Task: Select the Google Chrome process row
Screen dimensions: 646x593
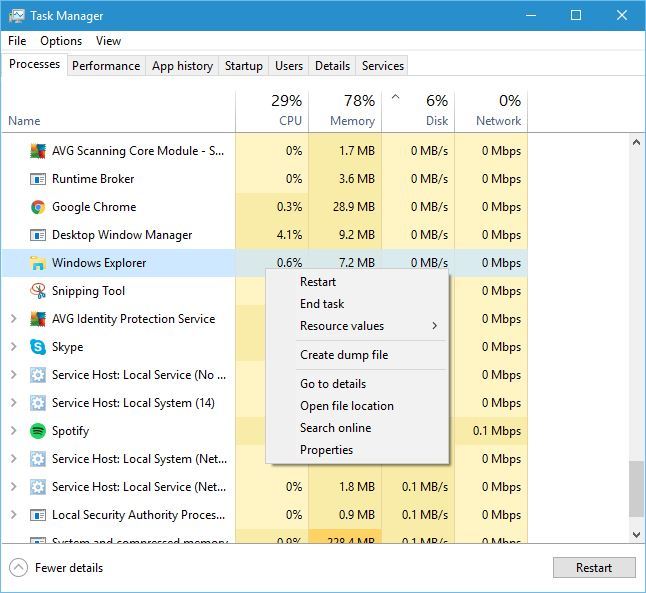Action: [x=265, y=207]
